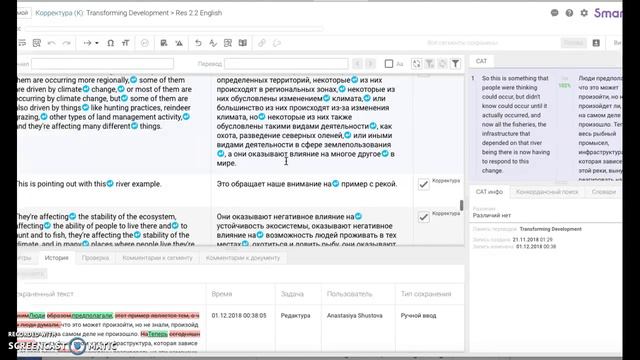Toggle confirmation checkmark for river example segment

click(x=424, y=184)
